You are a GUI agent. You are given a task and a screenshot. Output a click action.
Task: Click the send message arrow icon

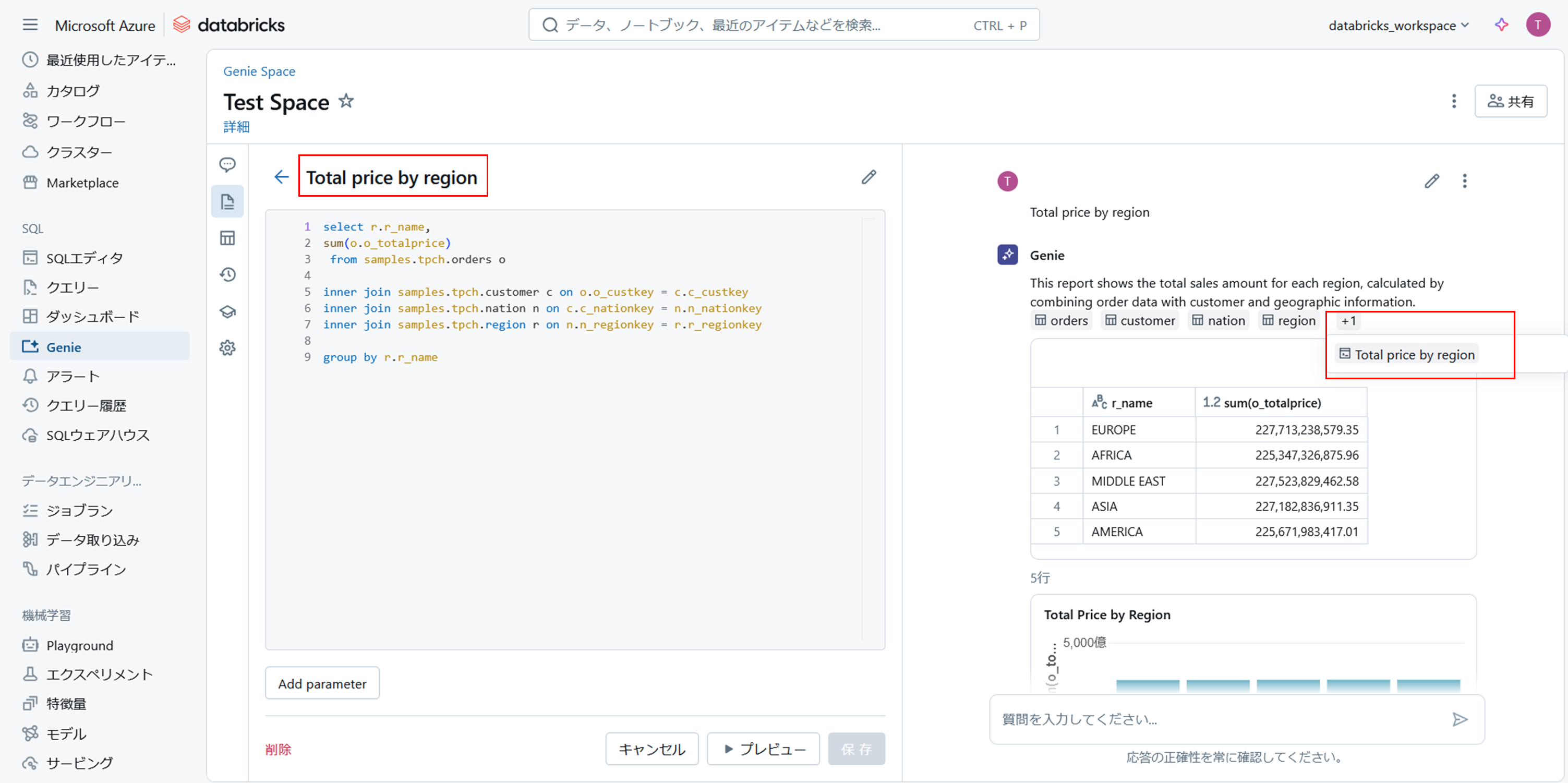1460,719
